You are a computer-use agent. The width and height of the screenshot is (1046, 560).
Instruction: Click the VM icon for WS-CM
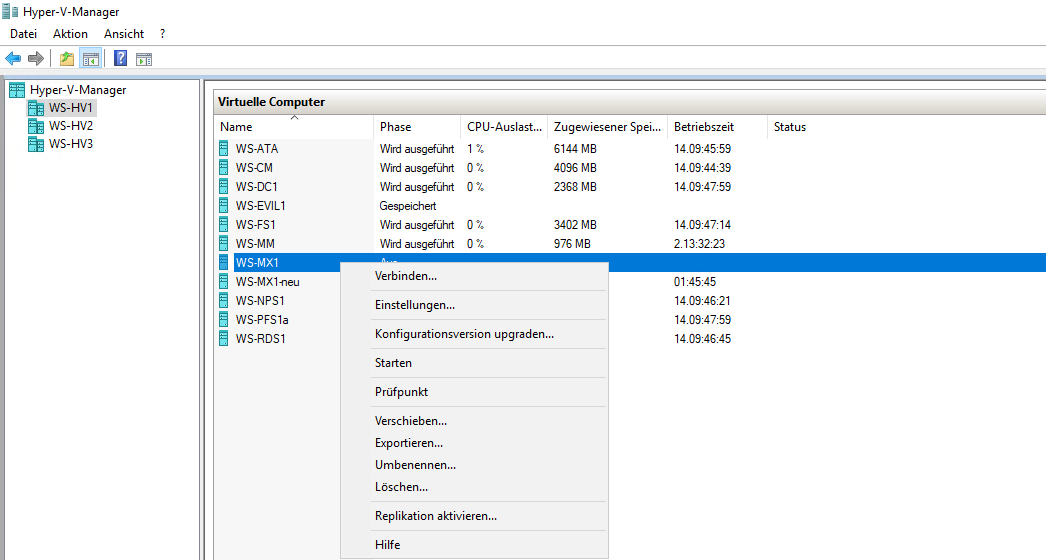click(x=223, y=168)
